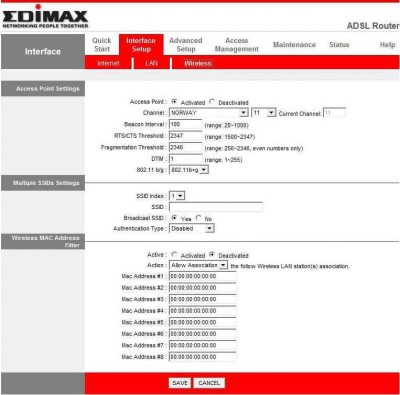Click the Mac Address #1 field
The image size is (400, 395).
203,276
